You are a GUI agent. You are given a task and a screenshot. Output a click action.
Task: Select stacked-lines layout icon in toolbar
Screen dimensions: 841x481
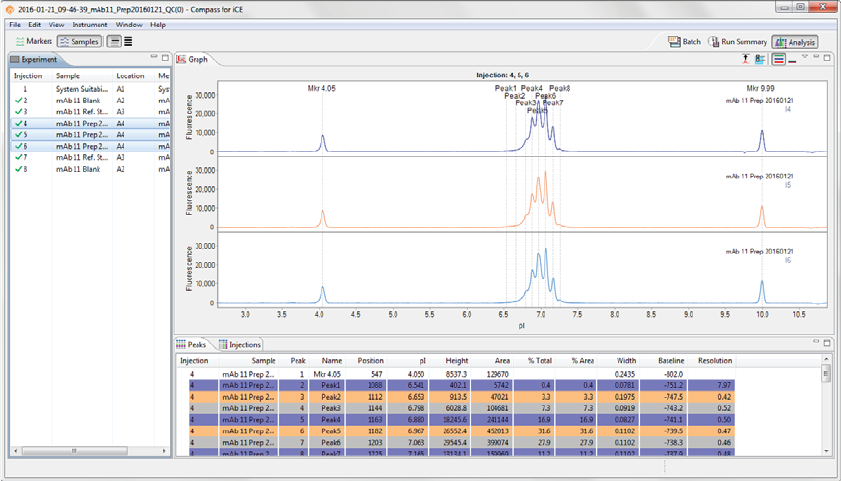(x=128, y=42)
